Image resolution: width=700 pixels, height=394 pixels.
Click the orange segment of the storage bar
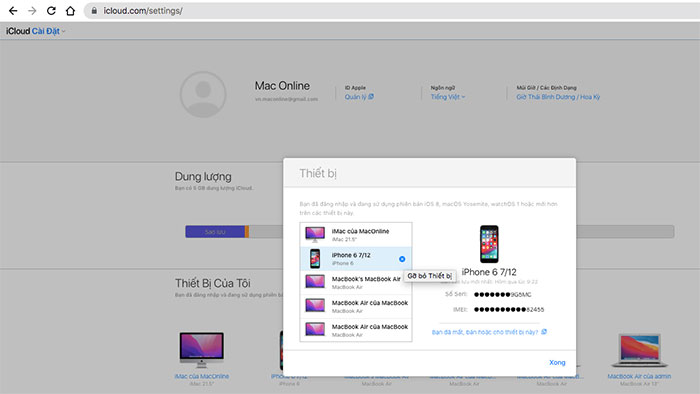247,232
